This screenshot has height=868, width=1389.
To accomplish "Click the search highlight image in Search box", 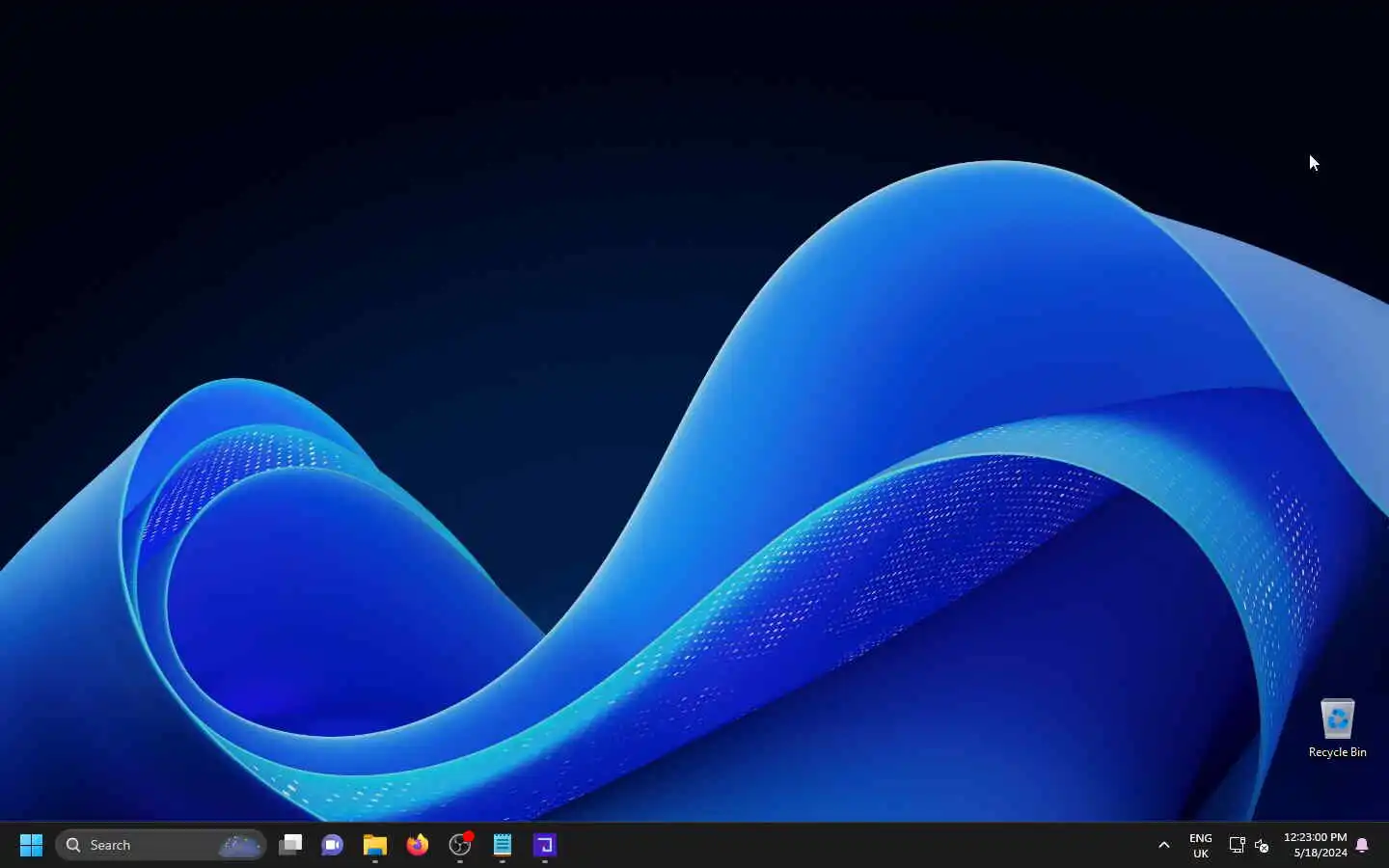I will point(240,845).
